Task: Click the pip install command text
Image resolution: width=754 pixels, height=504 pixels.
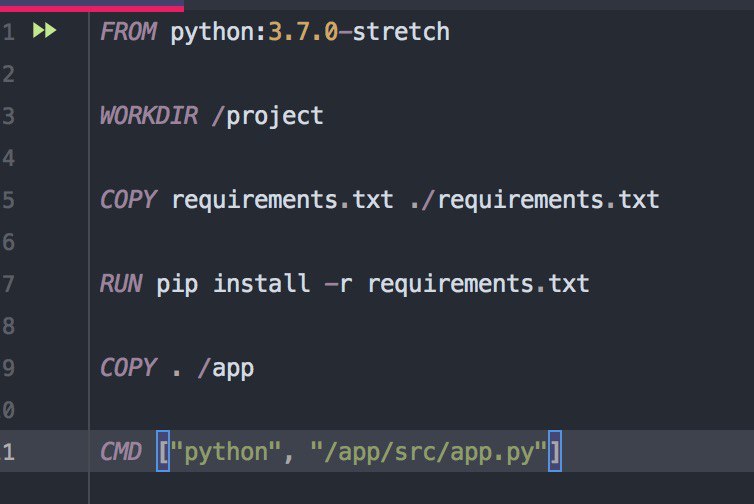Action: click(233, 284)
